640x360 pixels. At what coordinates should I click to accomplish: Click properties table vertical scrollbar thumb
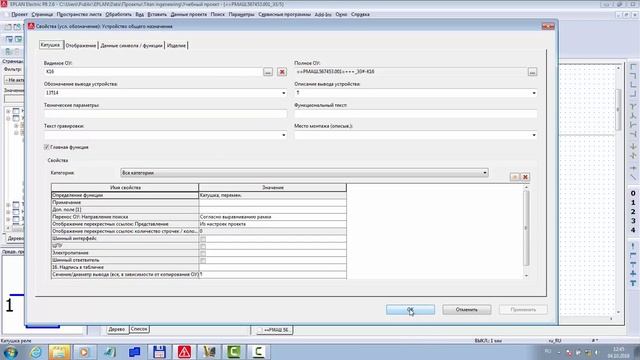click(526, 228)
